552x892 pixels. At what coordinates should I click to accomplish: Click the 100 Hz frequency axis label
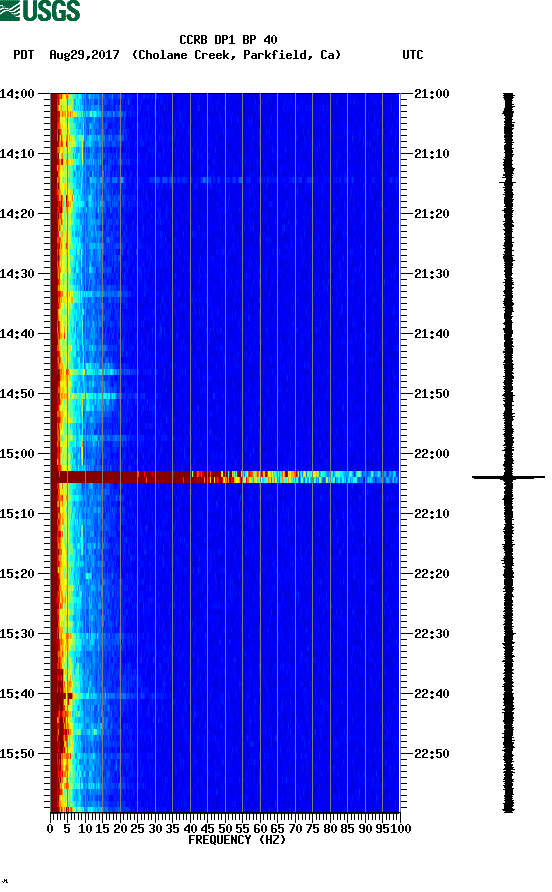pyautogui.click(x=401, y=829)
